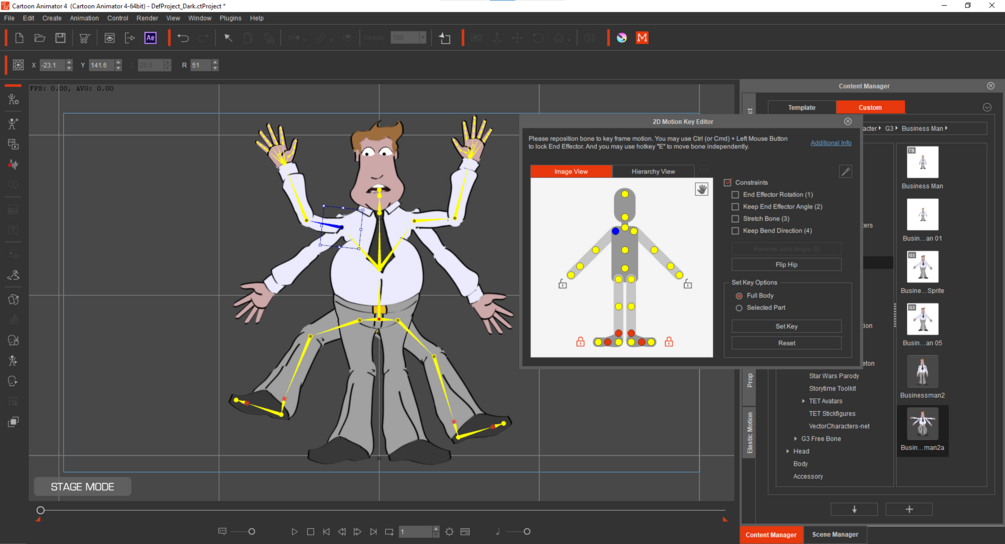This screenshot has height=544, width=1005.
Task: Select the arrow pointer tool
Action: (x=228, y=38)
